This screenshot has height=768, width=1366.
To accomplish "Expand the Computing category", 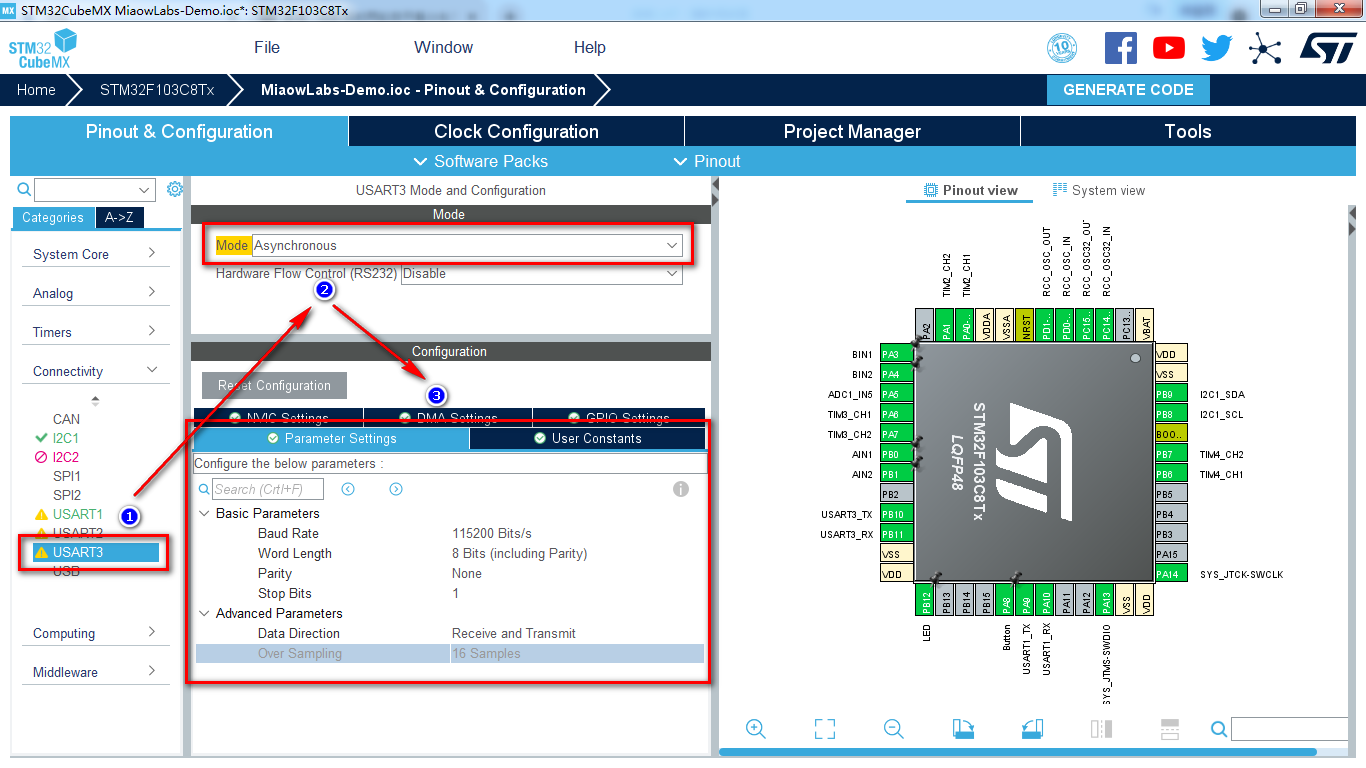I will tap(95, 633).
